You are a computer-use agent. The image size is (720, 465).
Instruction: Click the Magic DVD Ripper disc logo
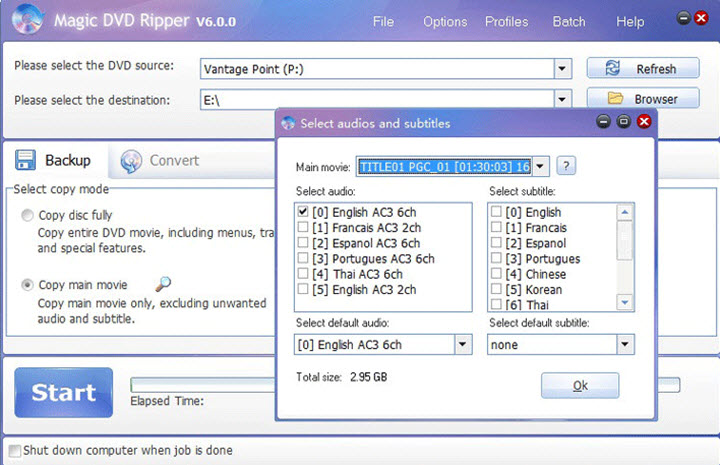point(28,19)
